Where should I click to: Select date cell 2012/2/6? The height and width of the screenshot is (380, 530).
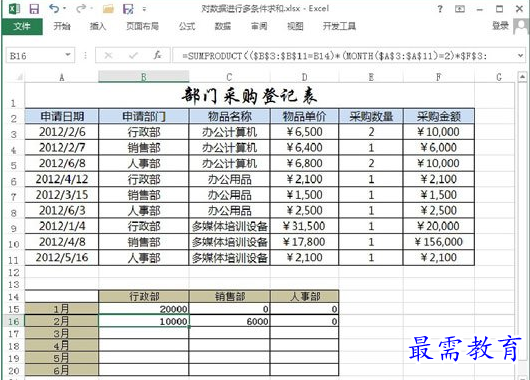[62, 132]
